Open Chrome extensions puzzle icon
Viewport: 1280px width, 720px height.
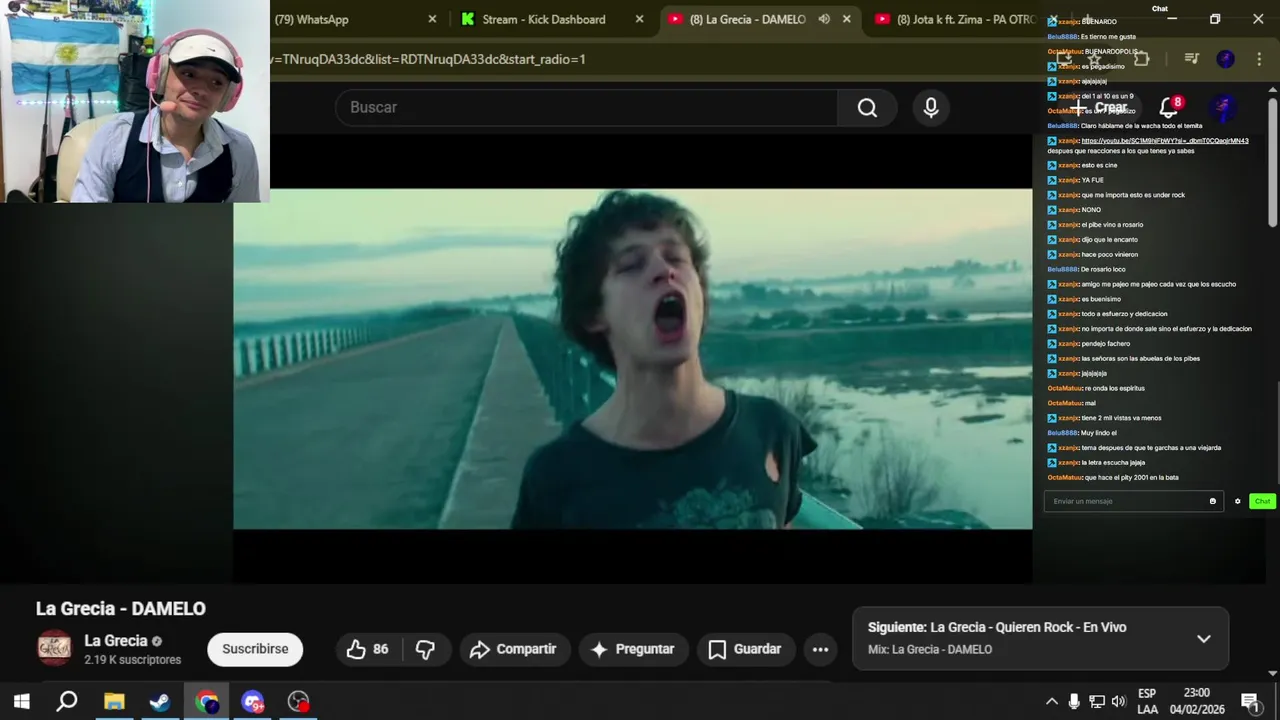click(x=1141, y=59)
